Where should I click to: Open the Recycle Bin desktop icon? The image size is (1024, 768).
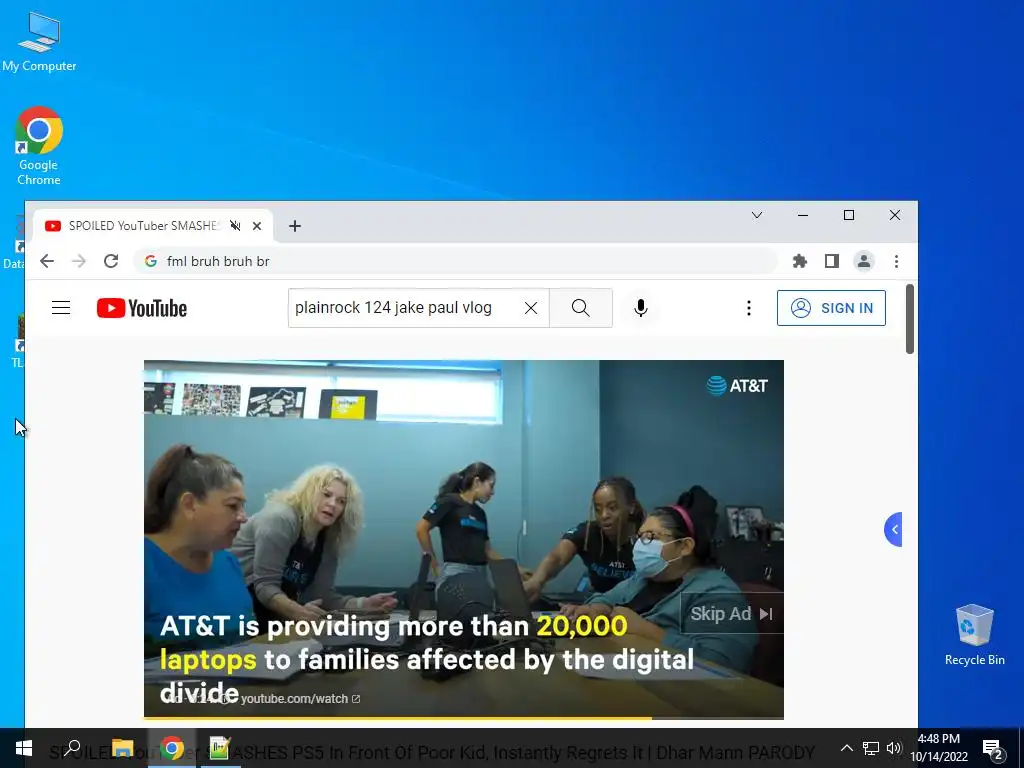[x=974, y=634]
